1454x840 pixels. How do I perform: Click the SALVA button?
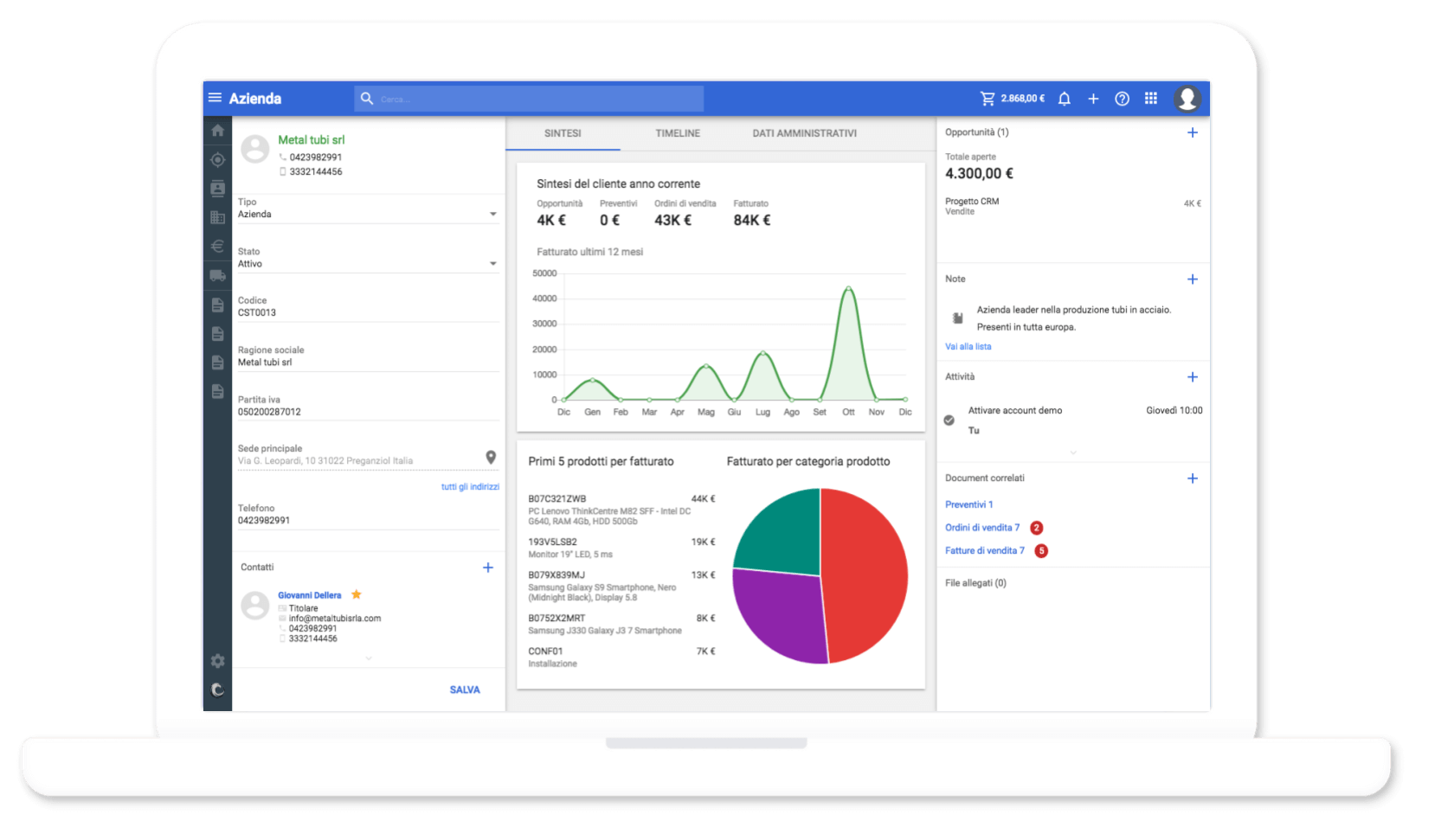(x=465, y=689)
